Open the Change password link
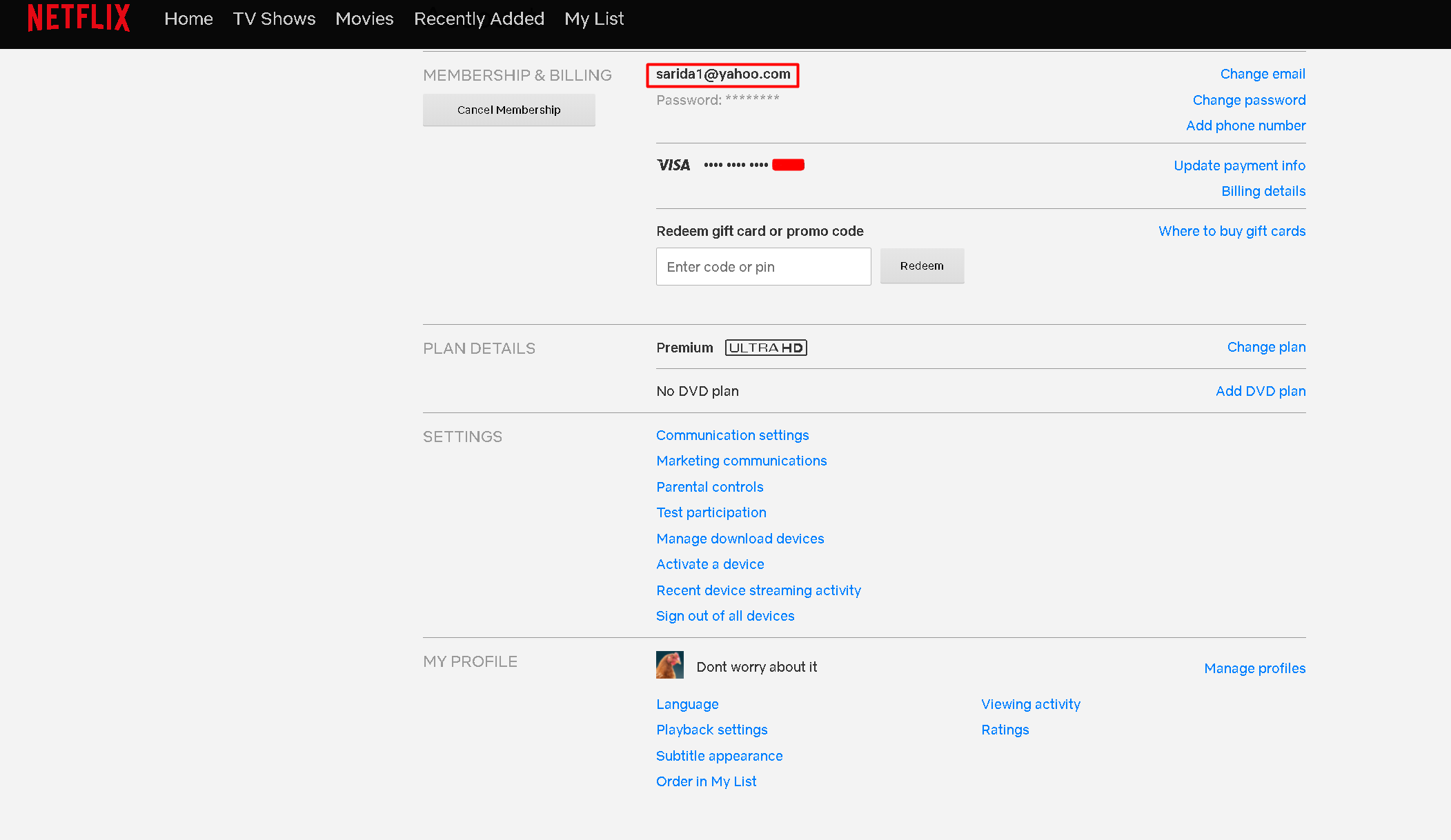The width and height of the screenshot is (1451, 840). point(1248,100)
